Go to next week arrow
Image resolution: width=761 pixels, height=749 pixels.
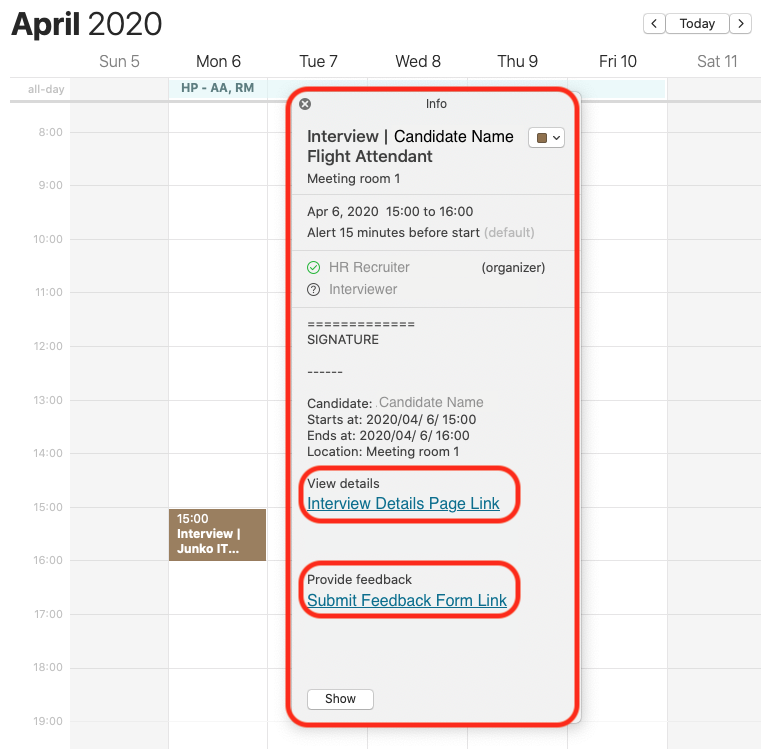point(740,23)
